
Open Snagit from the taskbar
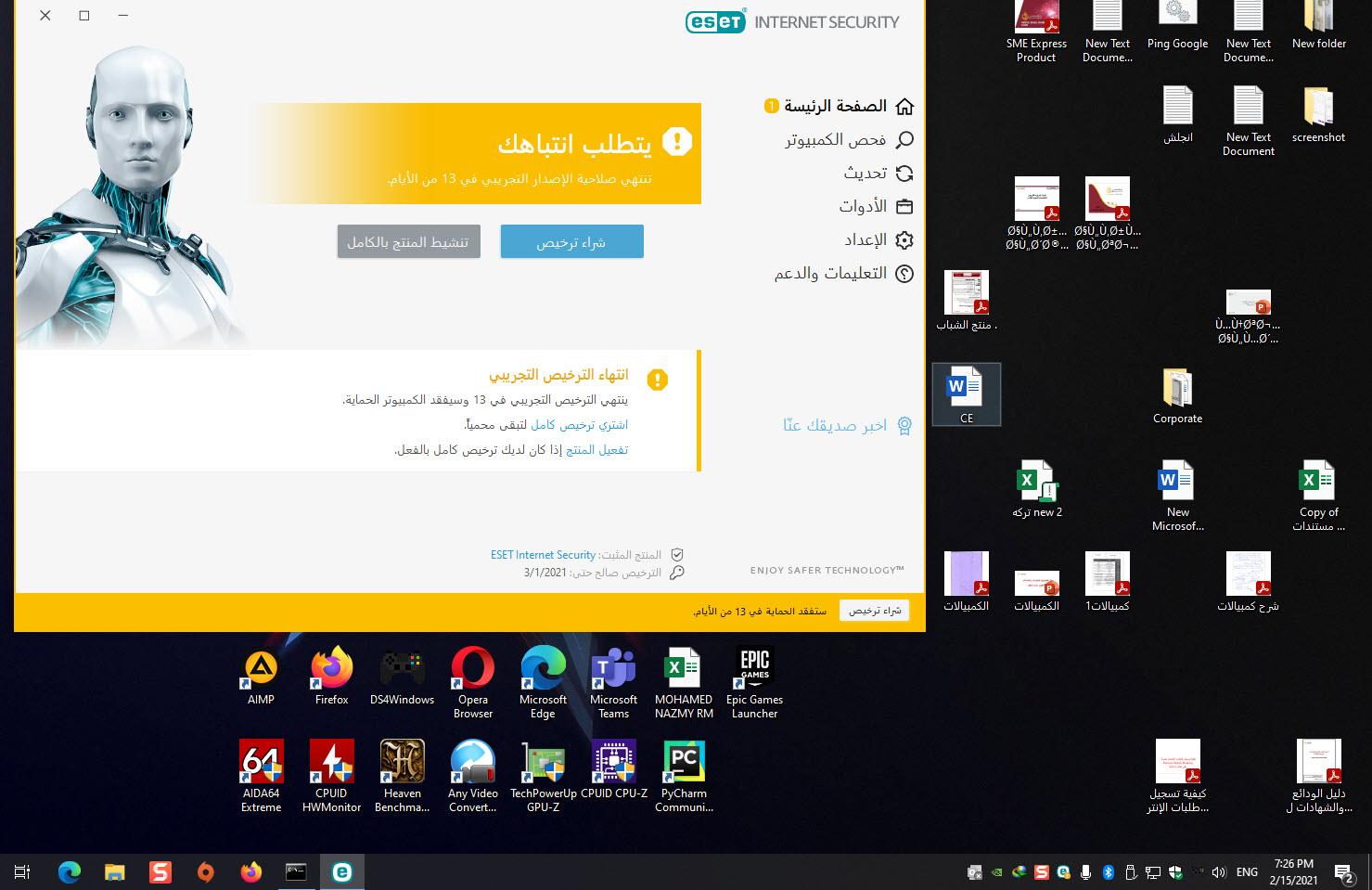click(160, 871)
